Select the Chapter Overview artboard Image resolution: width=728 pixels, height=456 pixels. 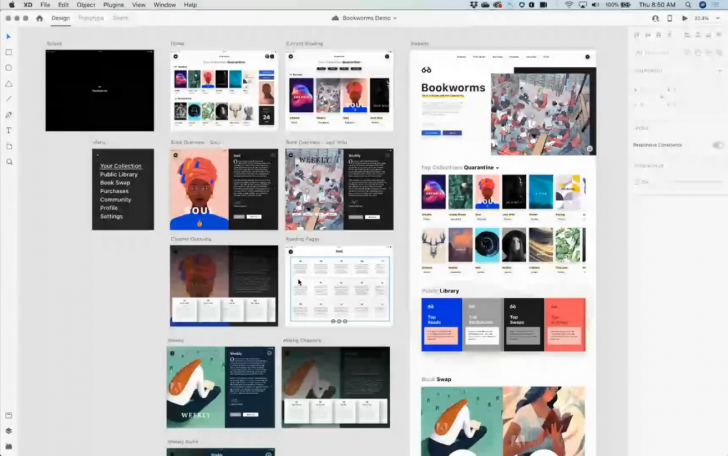tap(224, 286)
